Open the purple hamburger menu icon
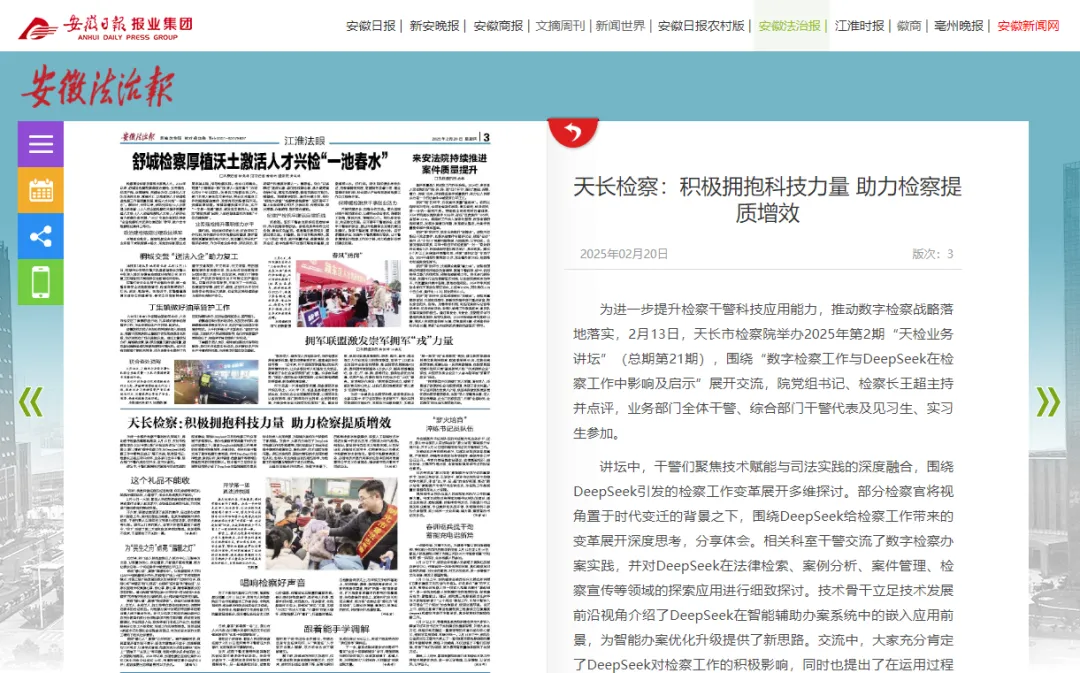 [x=41, y=144]
